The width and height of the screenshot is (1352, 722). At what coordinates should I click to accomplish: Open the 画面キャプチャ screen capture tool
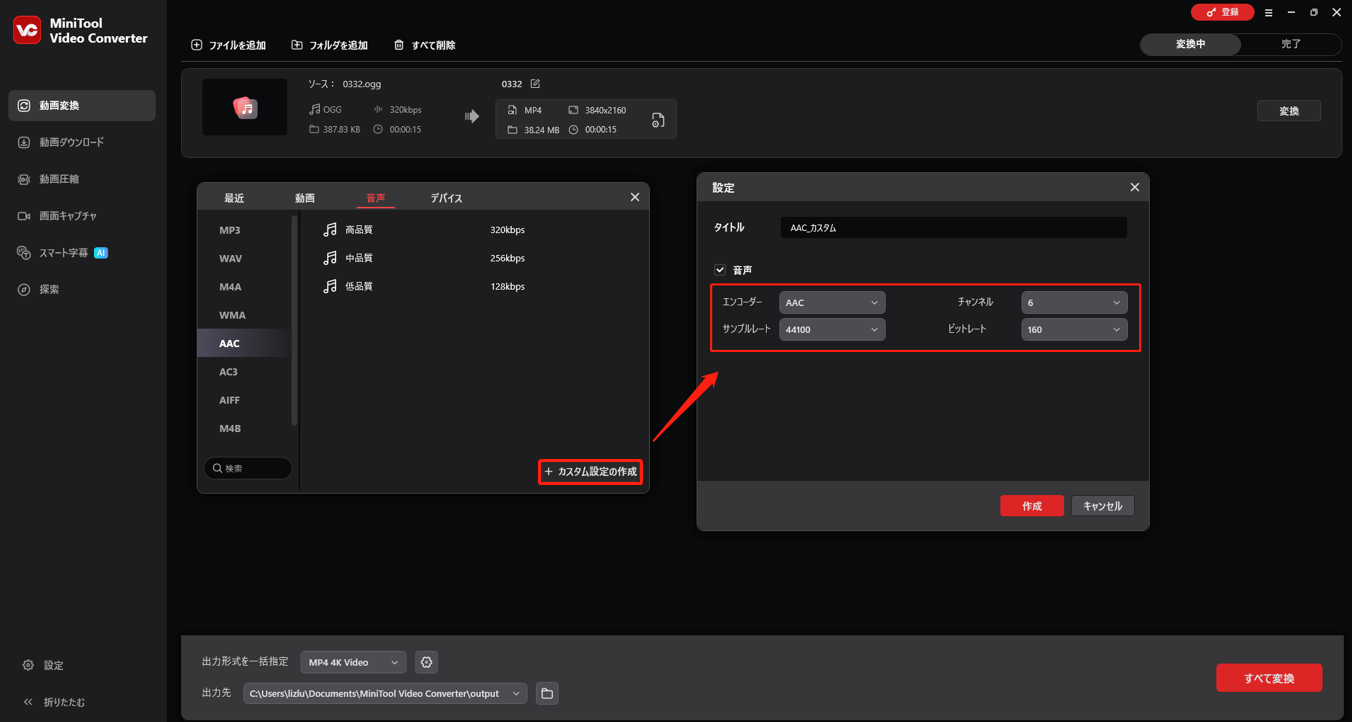[x=67, y=215]
